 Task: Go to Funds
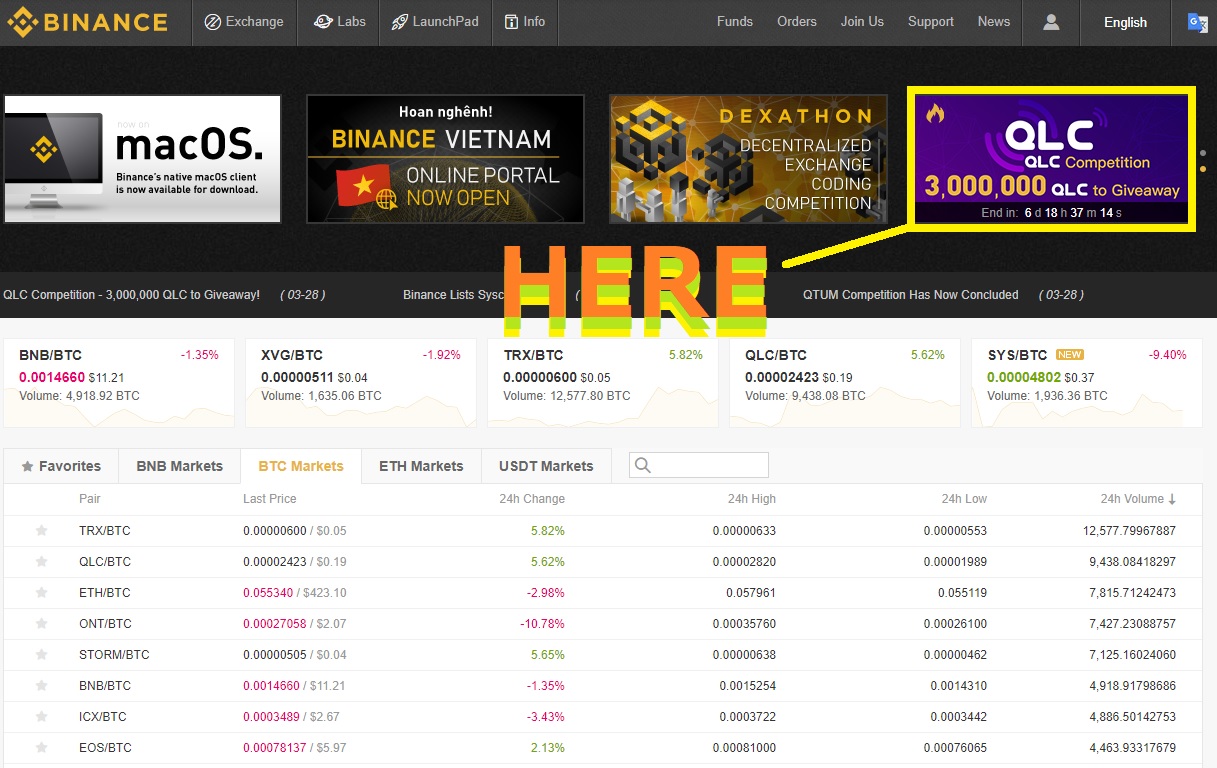(735, 21)
